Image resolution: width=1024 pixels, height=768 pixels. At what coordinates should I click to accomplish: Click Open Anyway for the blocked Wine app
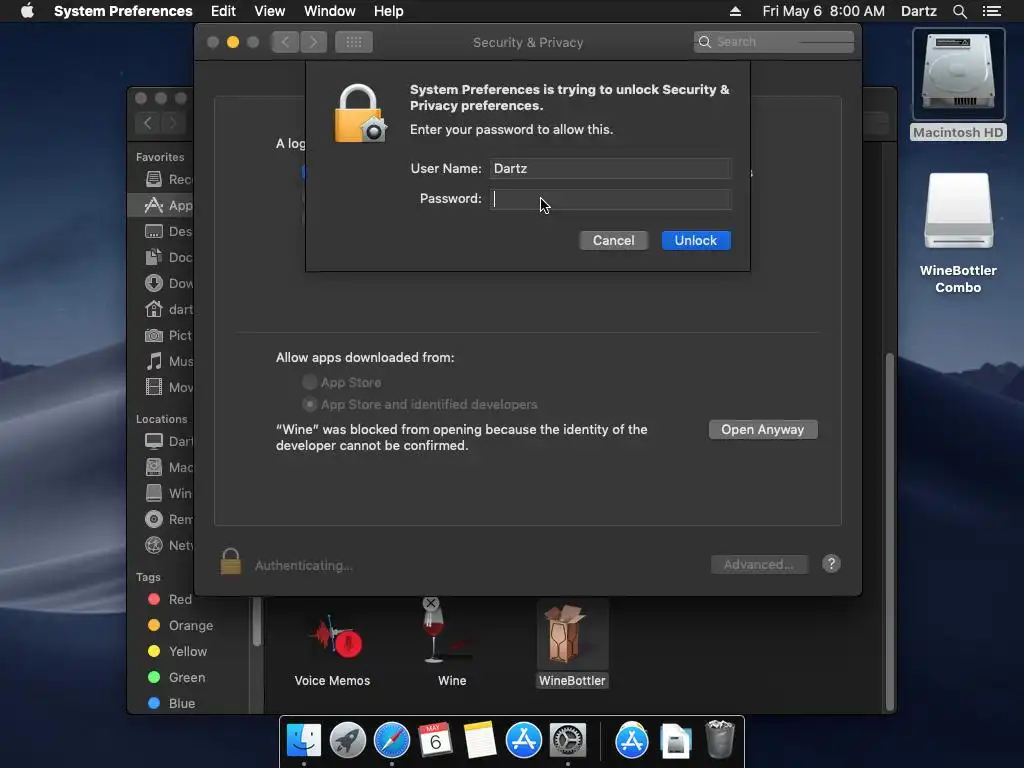point(762,430)
